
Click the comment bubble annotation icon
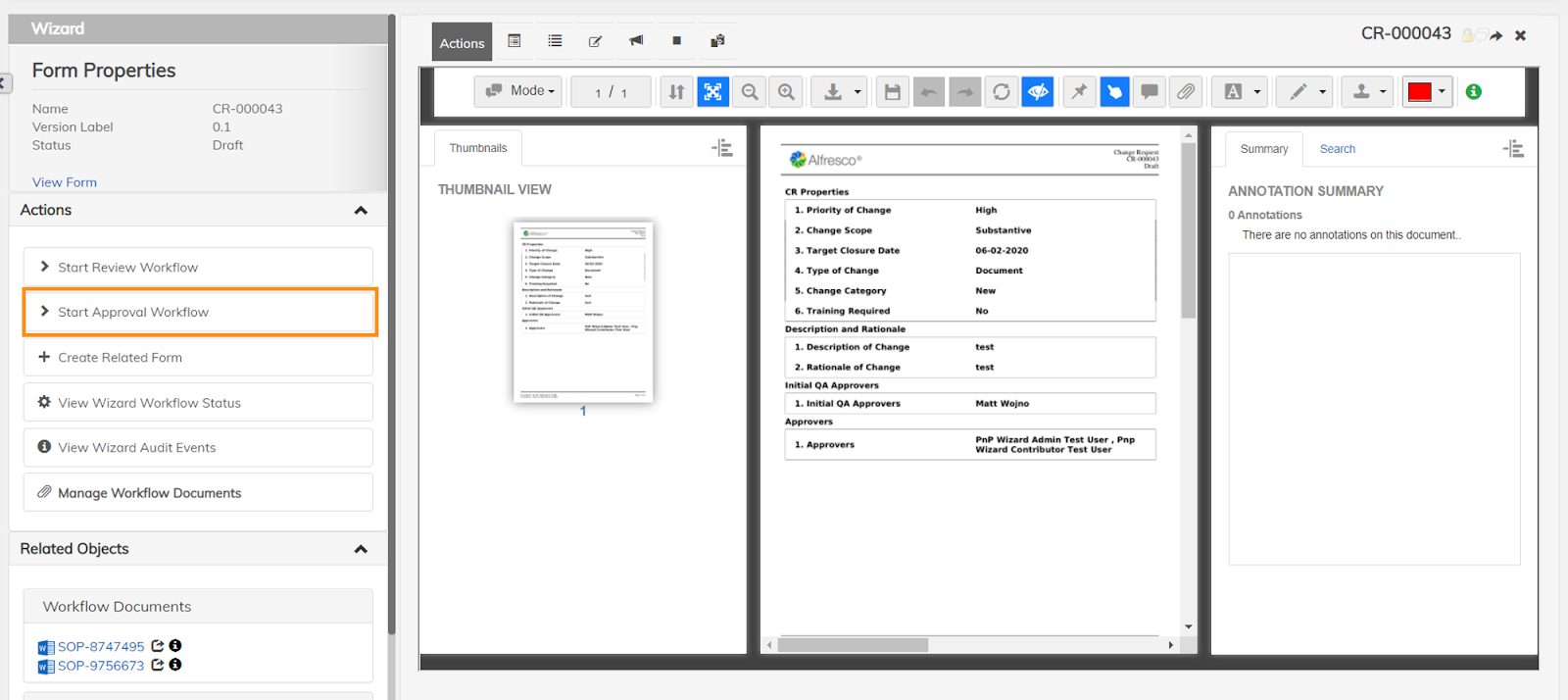(1150, 92)
